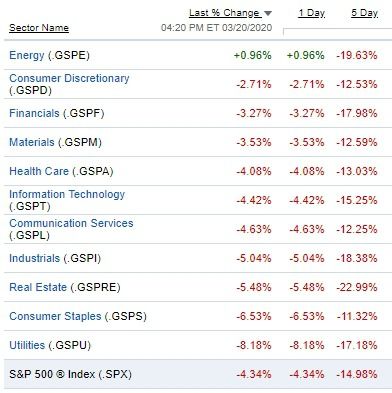The height and width of the screenshot is (393, 392).
Task: Select the S&P 500 Index row
Action: pyautogui.click(x=198, y=374)
